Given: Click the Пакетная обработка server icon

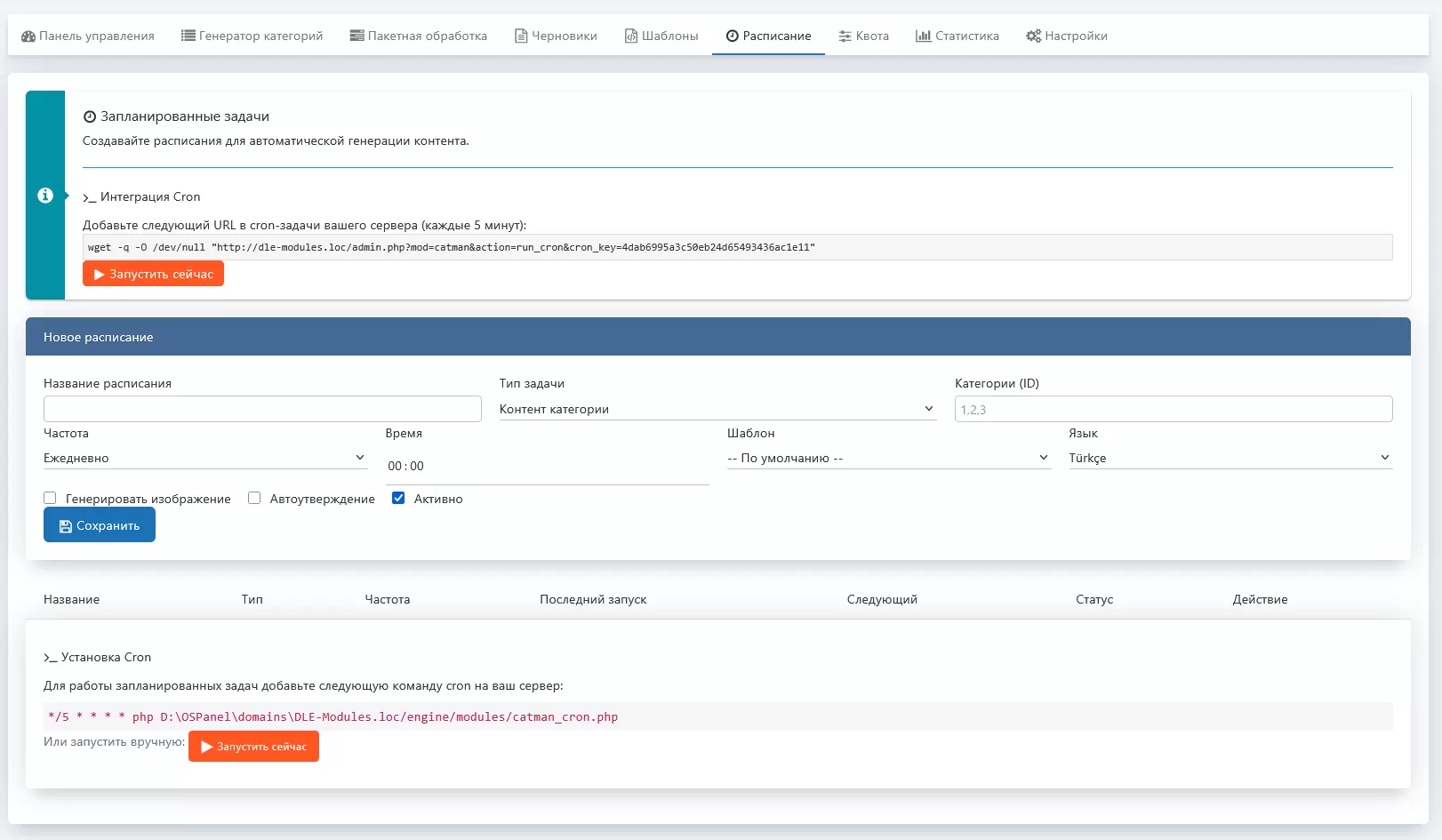Looking at the screenshot, I should pyautogui.click(x=356, y=36).
